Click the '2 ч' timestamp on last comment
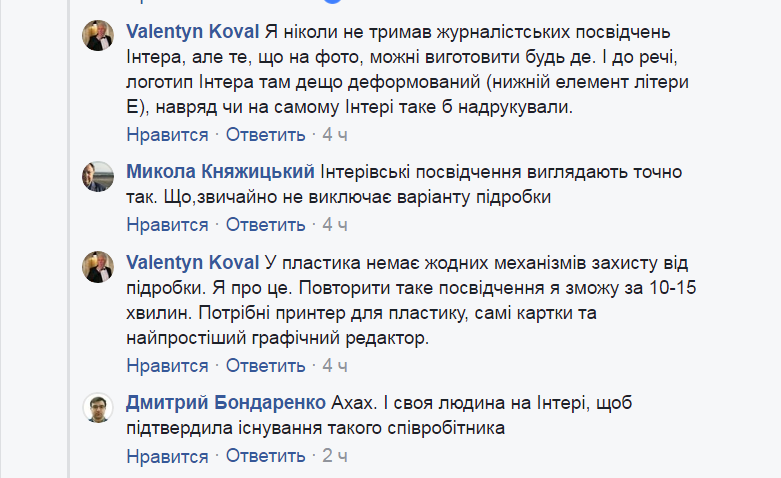The width and height of the screenshot is (781, 478). [334, 457]
